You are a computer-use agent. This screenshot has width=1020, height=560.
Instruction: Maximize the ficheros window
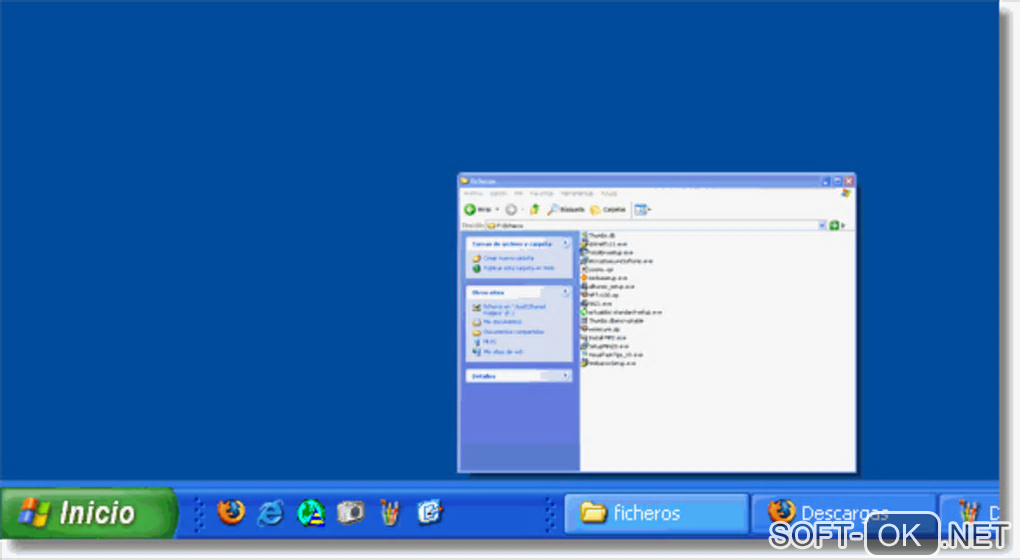pyautogui.click(x=837, y=181)
